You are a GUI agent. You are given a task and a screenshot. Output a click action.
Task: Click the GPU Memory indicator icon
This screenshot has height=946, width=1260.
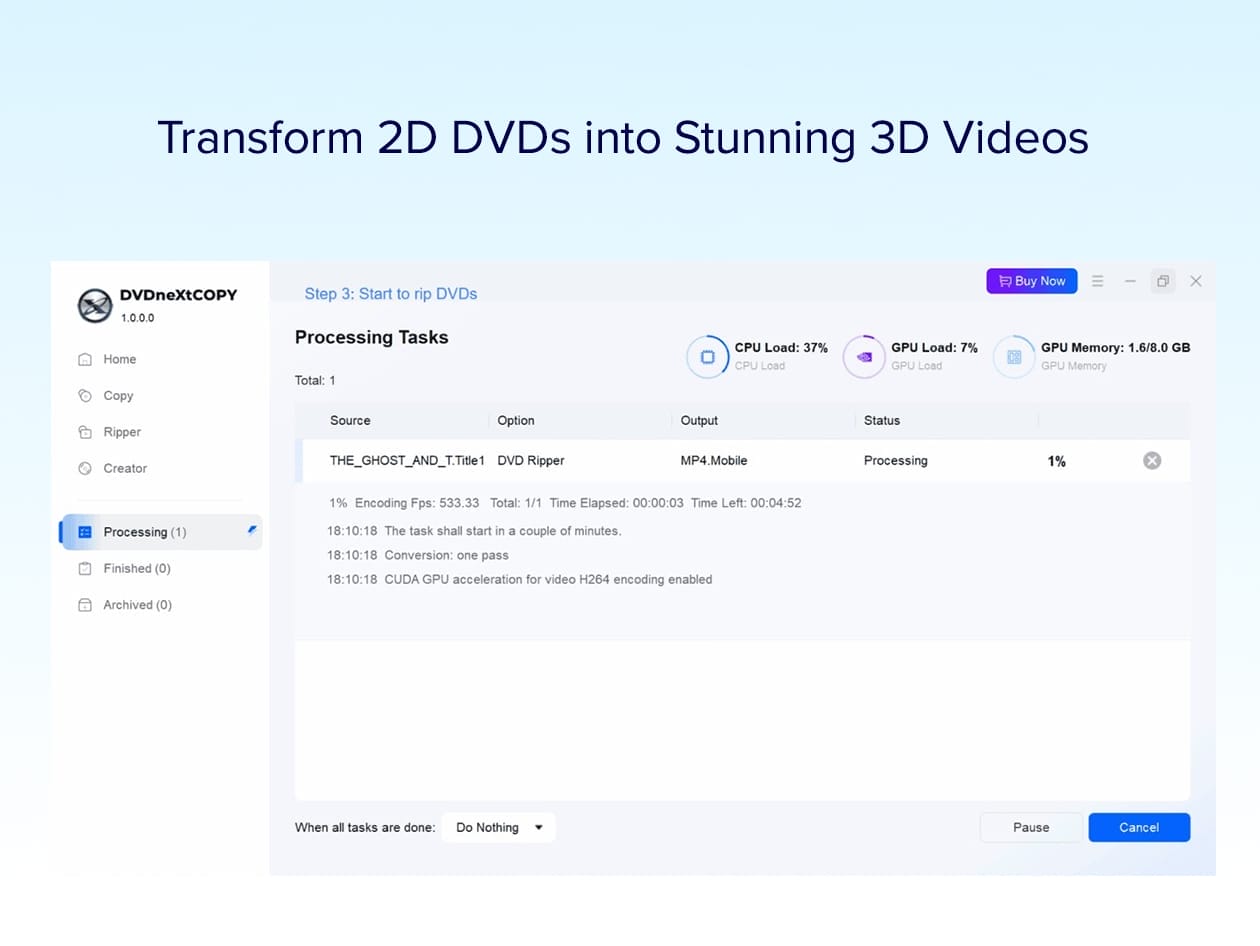[x=1014, y=357]
